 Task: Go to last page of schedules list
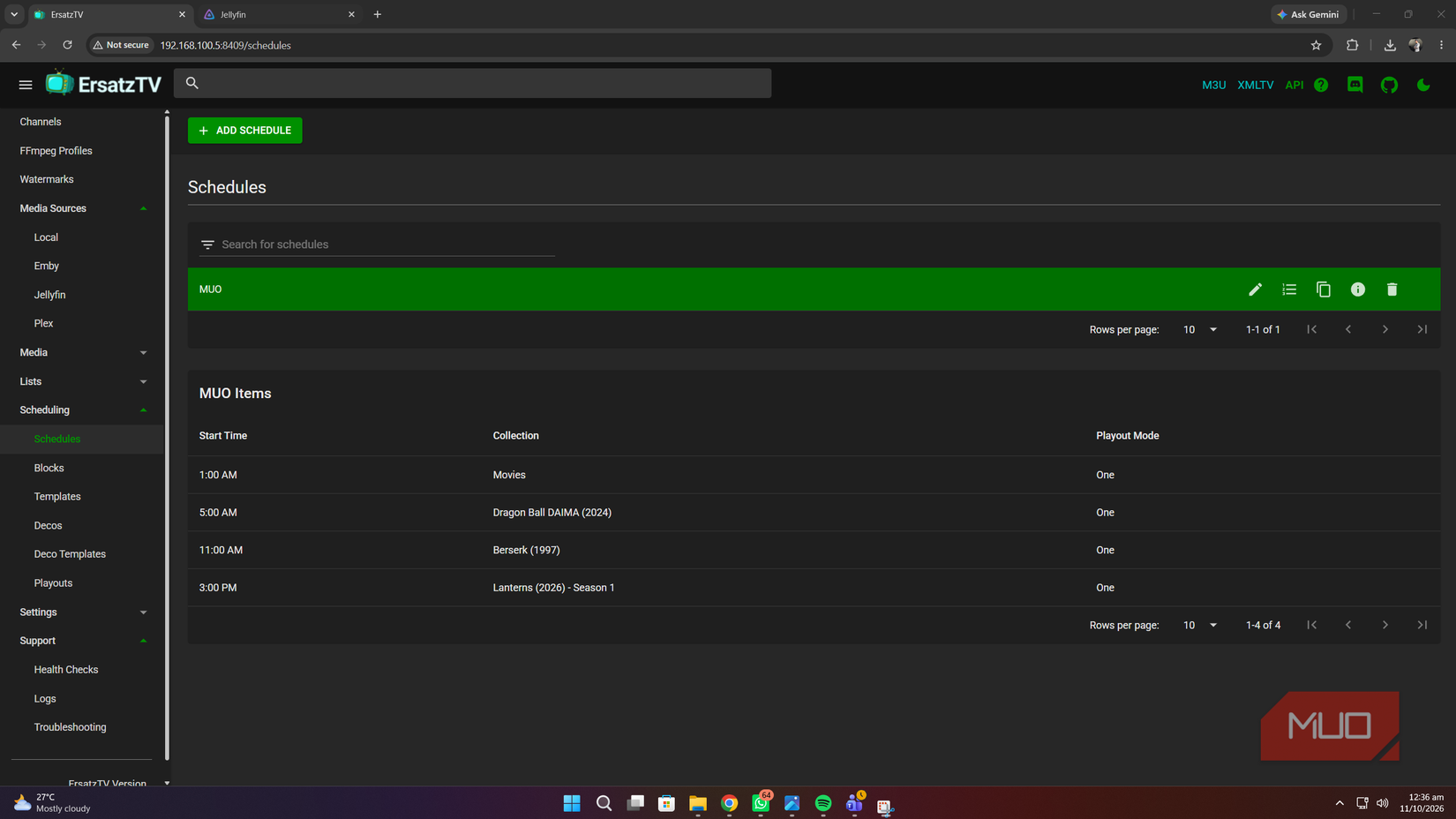tap(1422, 329)
